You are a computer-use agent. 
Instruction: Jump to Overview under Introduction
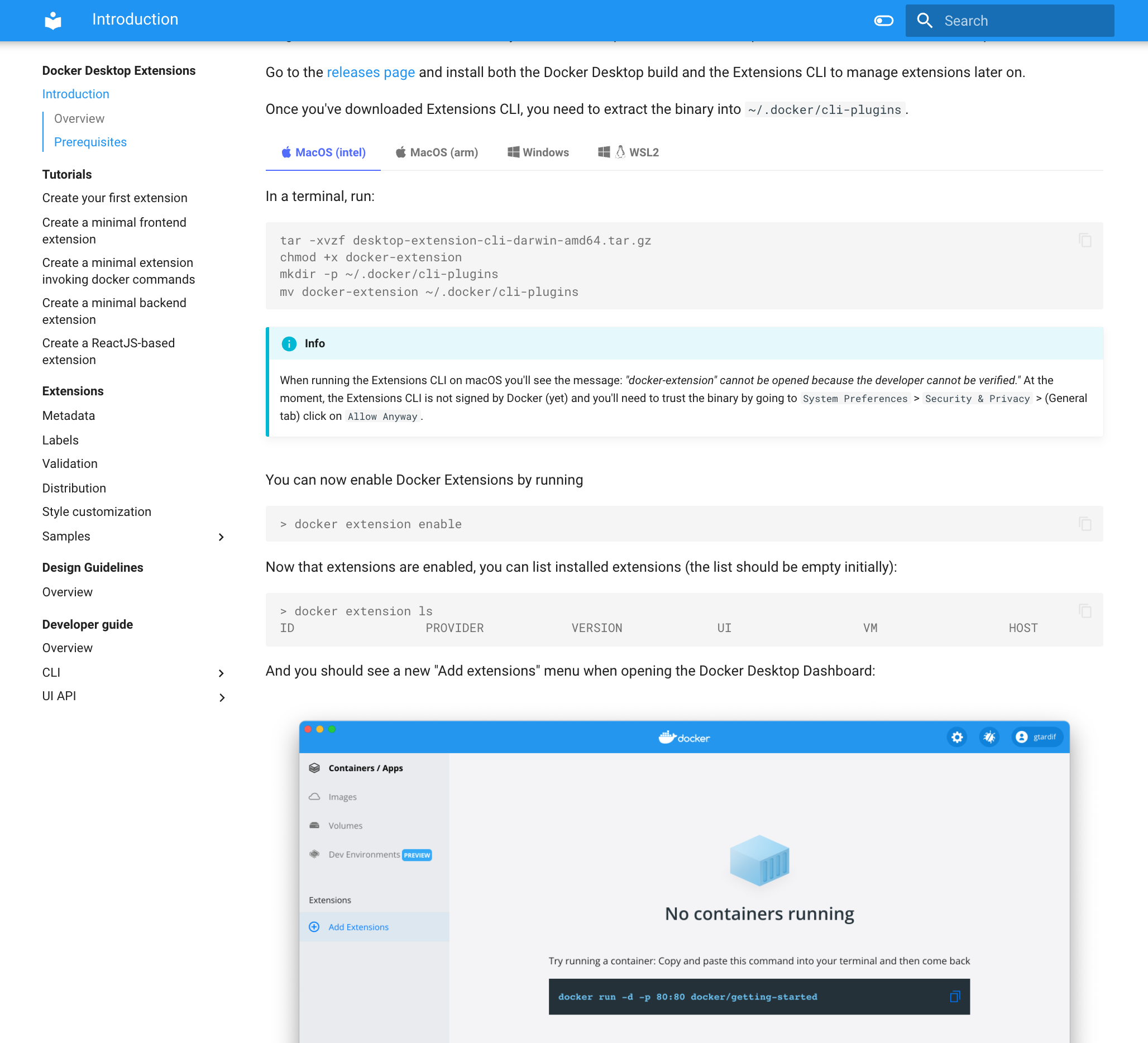click(79, 118)
